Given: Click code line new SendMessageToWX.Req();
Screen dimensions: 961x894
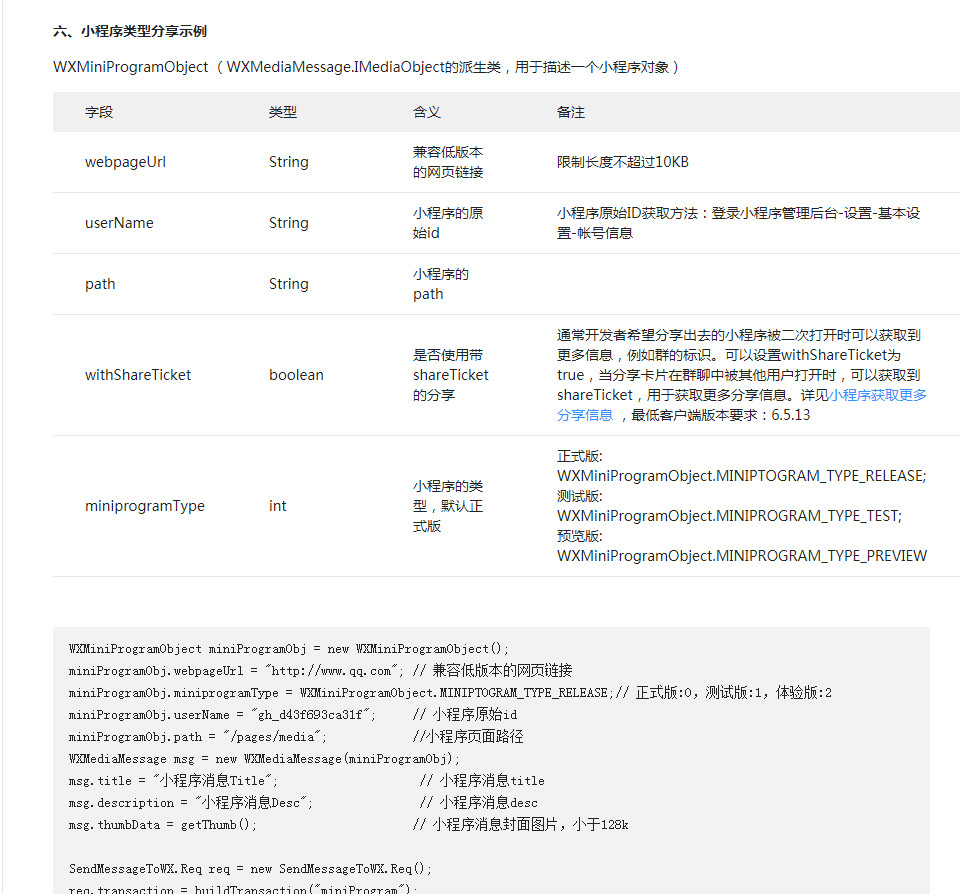Looking at the screenshot, I should 251,869.
